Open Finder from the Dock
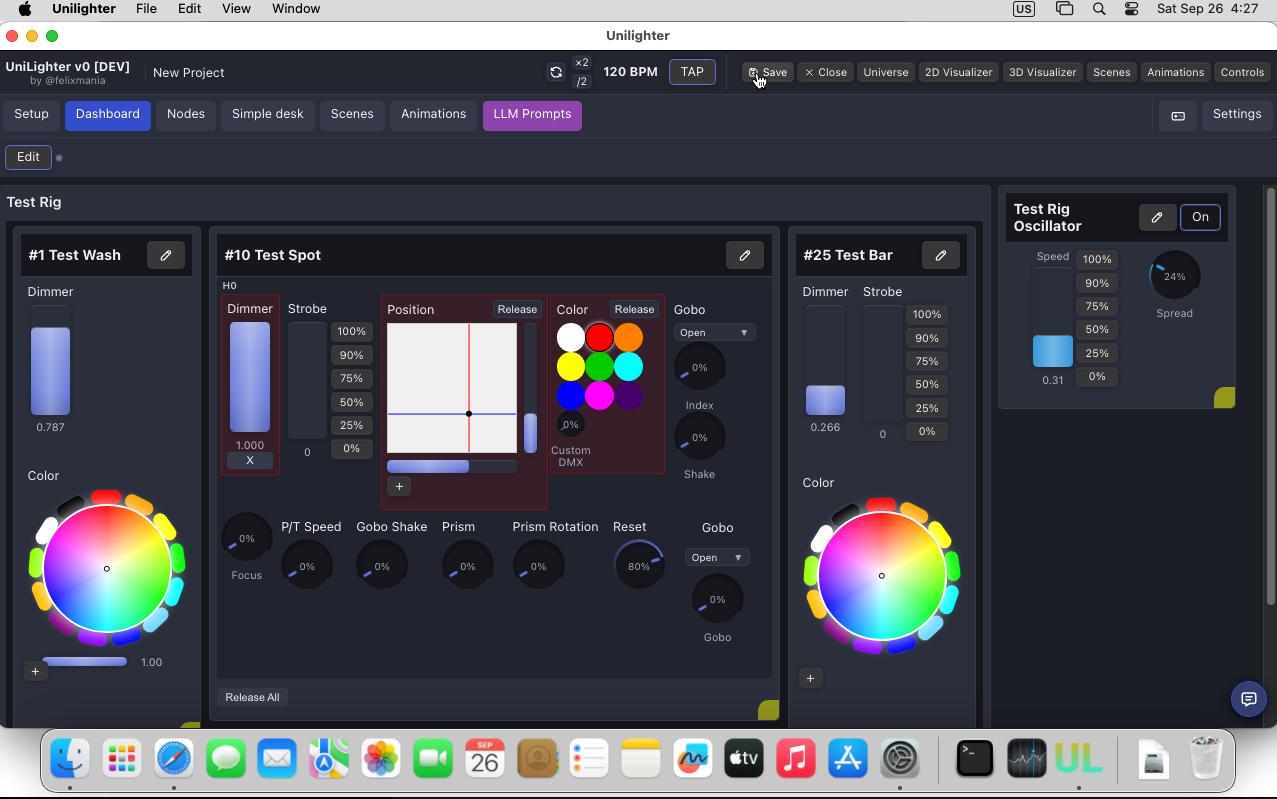 coord(70,758)
